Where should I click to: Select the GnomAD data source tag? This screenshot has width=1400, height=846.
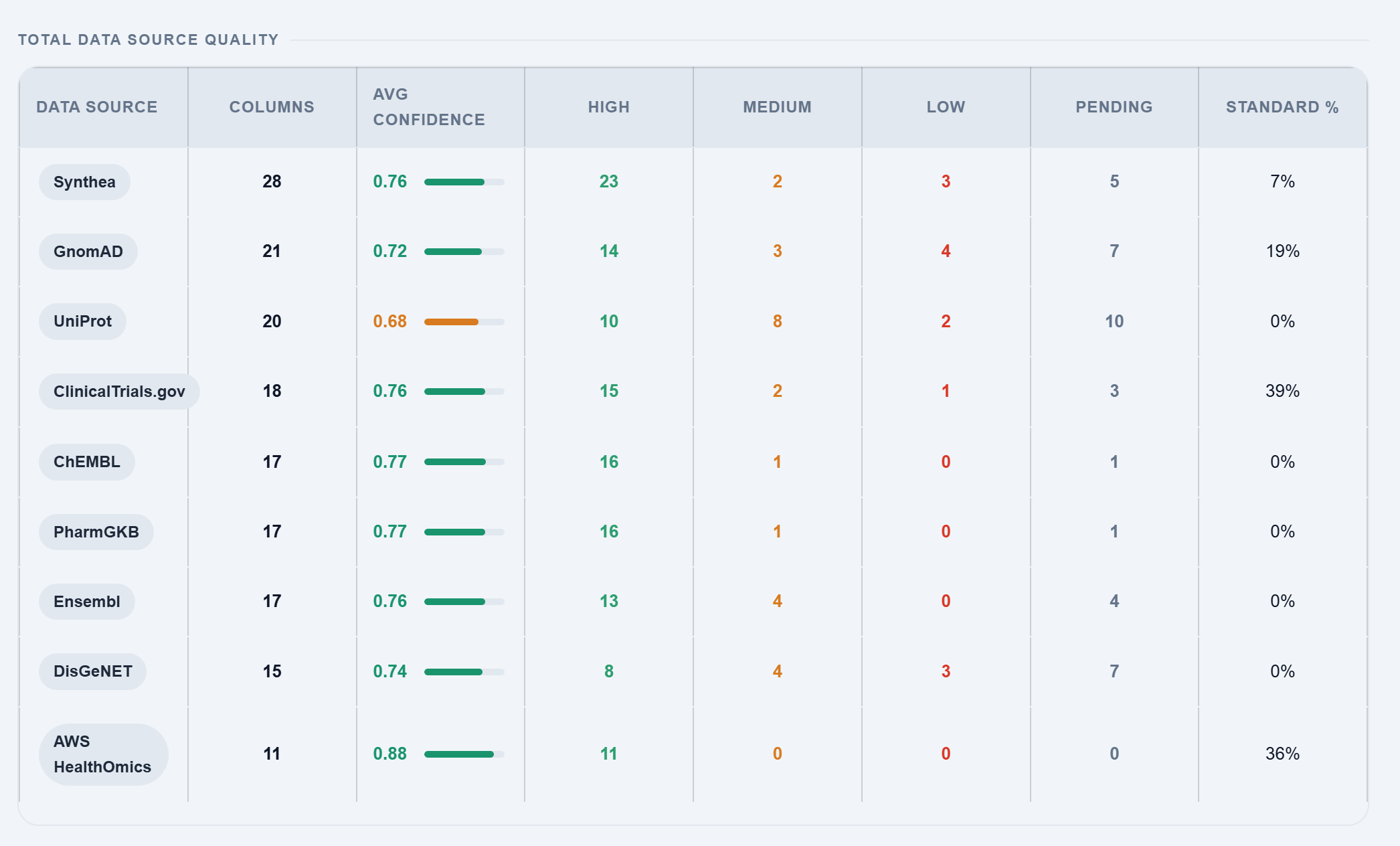88,252
